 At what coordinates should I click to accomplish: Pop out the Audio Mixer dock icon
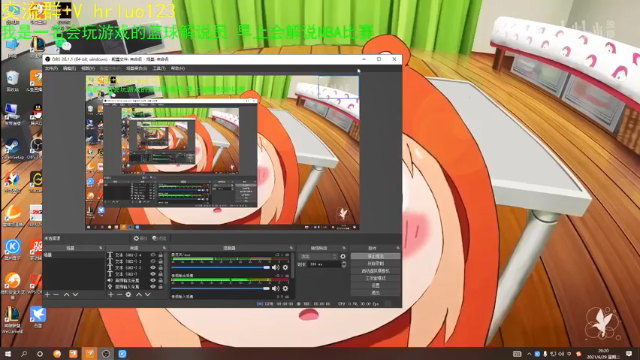(x=291, y=248)
